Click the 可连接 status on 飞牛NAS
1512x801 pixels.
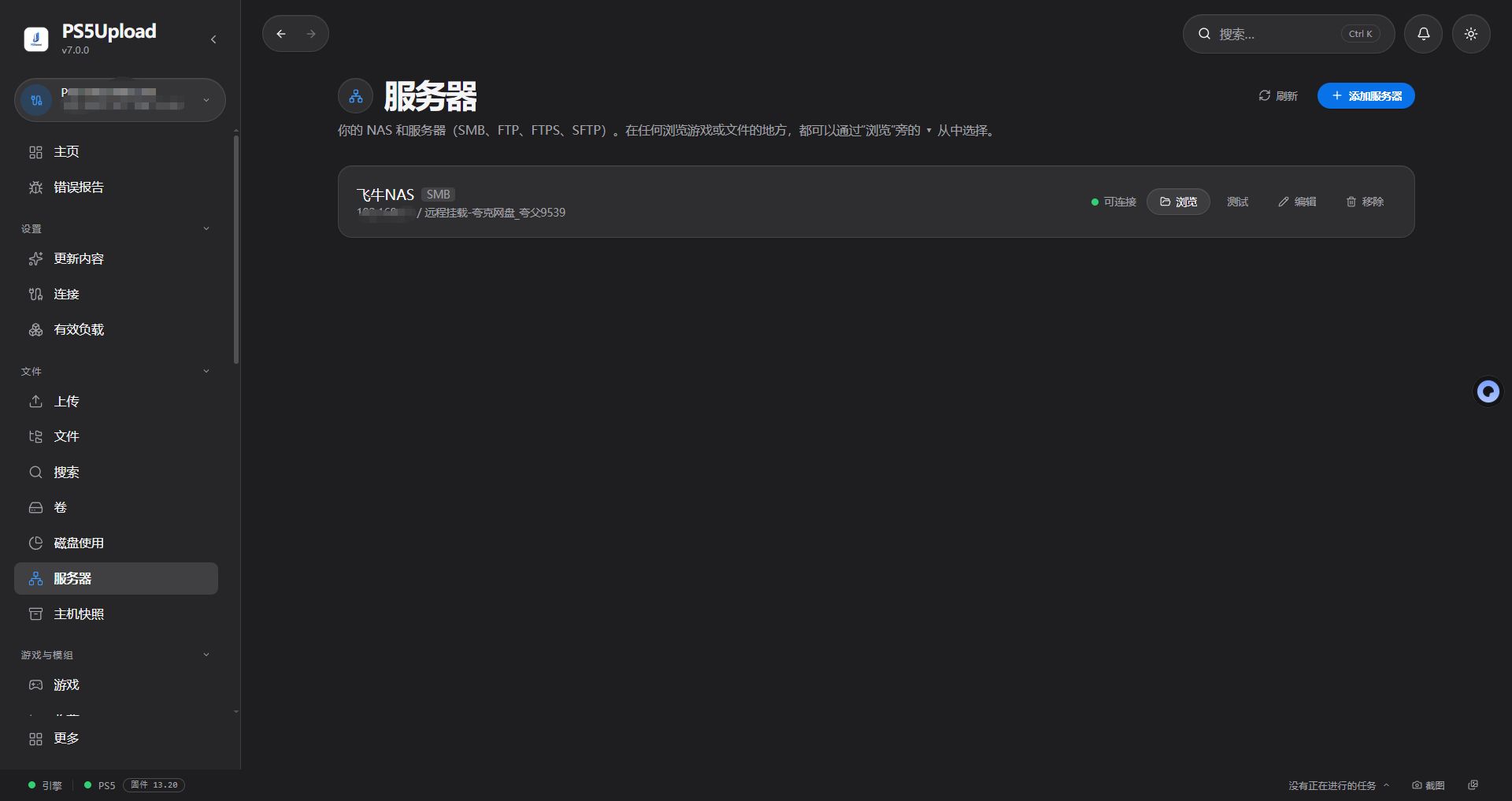tap(1114, 202)
